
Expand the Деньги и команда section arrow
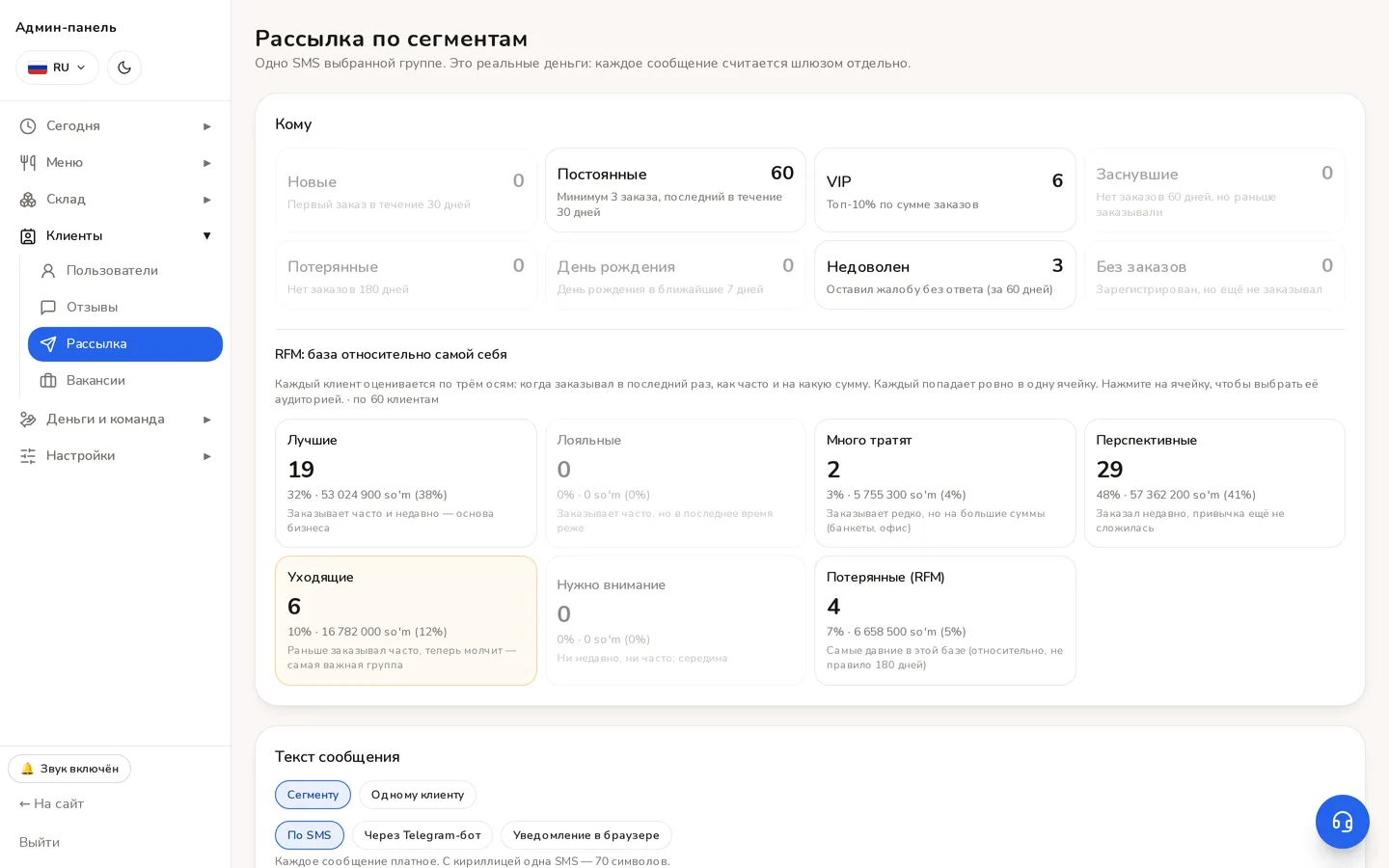[206, 420]
